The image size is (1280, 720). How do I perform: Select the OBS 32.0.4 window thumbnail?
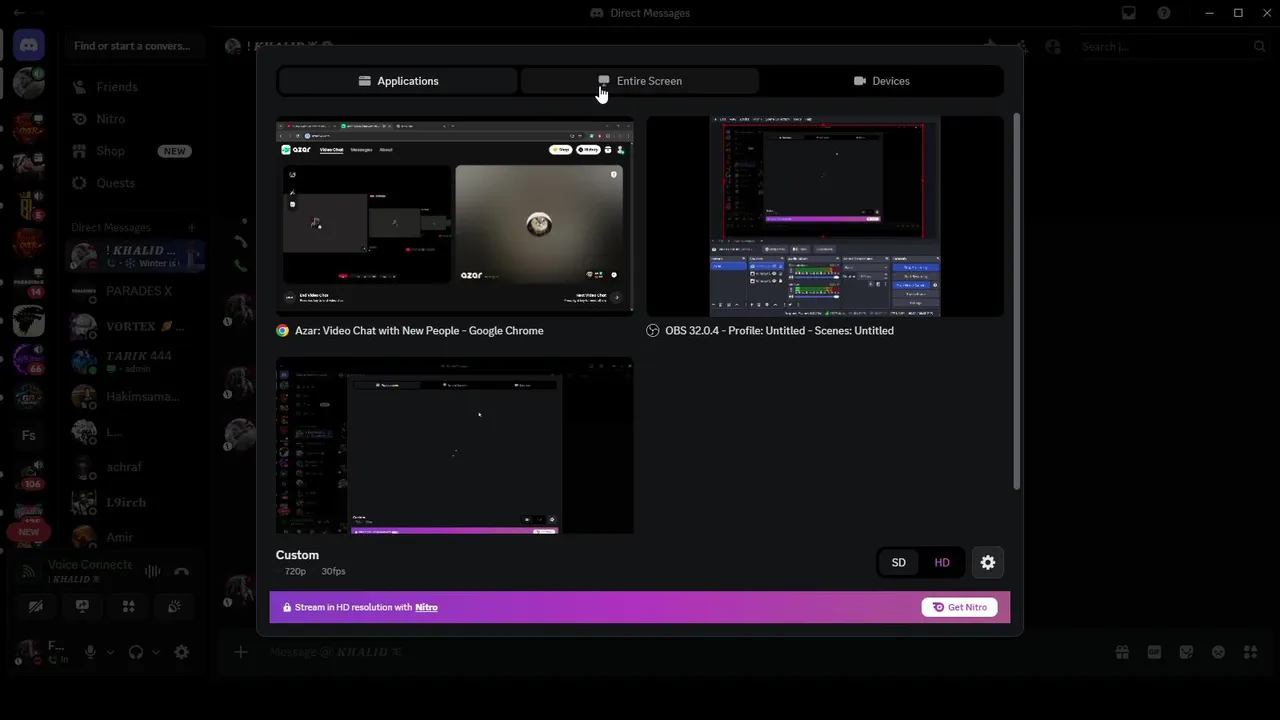(825, 216)
